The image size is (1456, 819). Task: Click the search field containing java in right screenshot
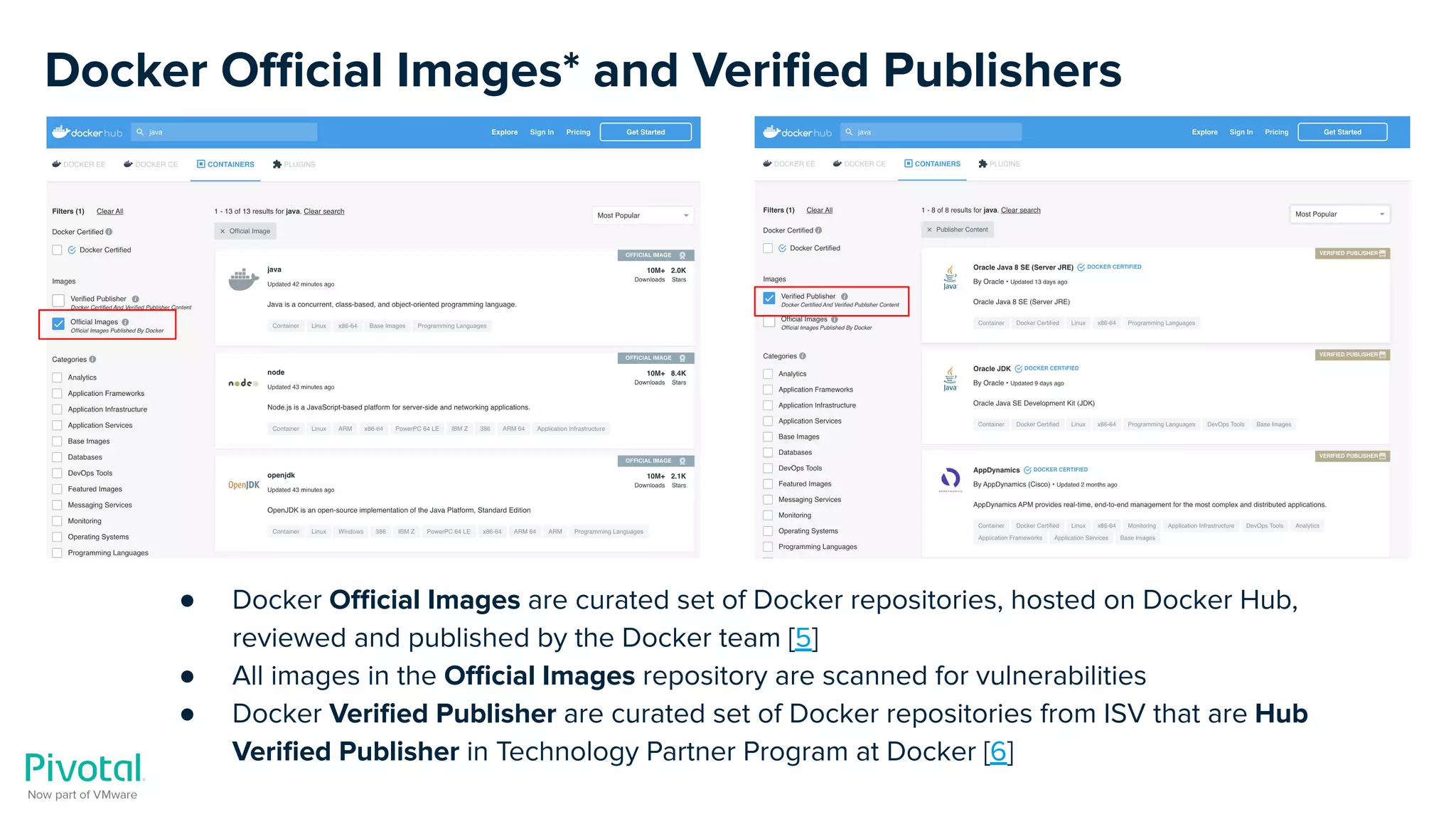tap(931, 132)
